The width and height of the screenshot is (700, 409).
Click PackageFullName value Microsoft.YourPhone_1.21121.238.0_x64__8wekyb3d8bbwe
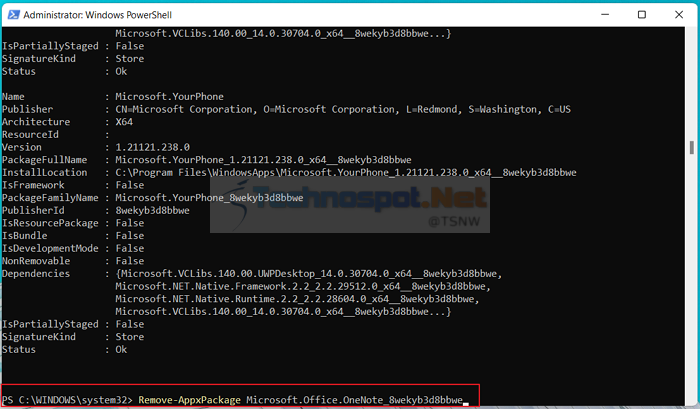(x=263, y=160)
